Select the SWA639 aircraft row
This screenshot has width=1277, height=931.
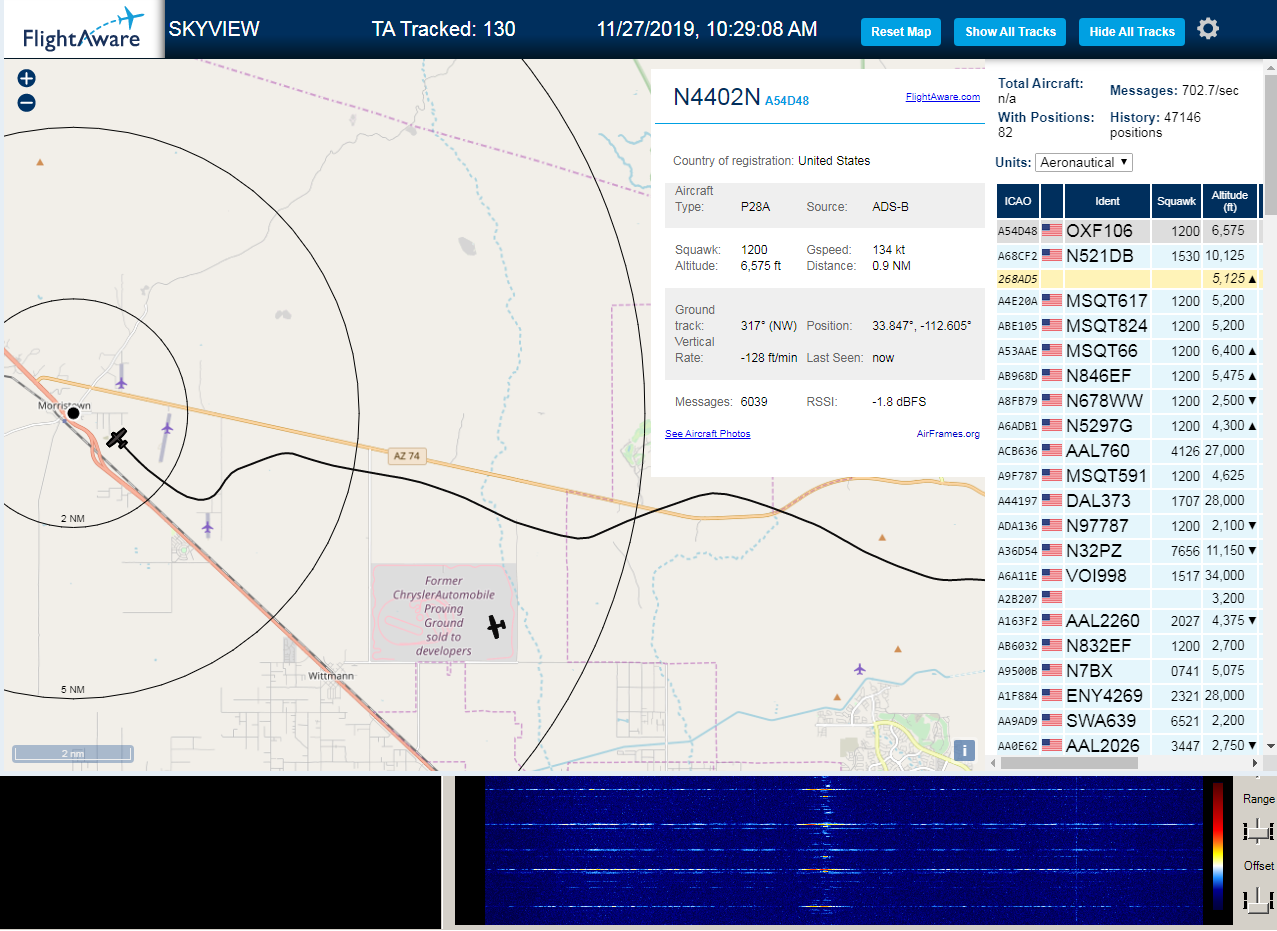1128,721
